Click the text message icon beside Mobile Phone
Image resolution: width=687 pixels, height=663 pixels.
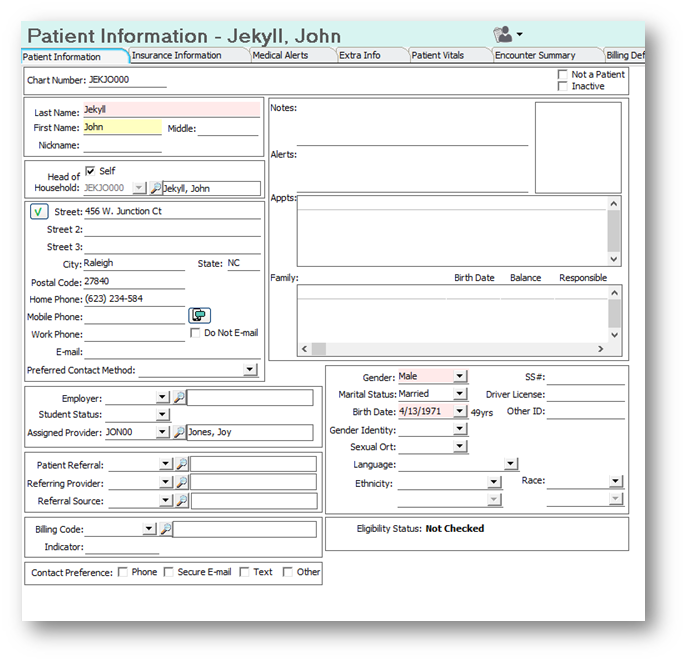pos(200,315)
